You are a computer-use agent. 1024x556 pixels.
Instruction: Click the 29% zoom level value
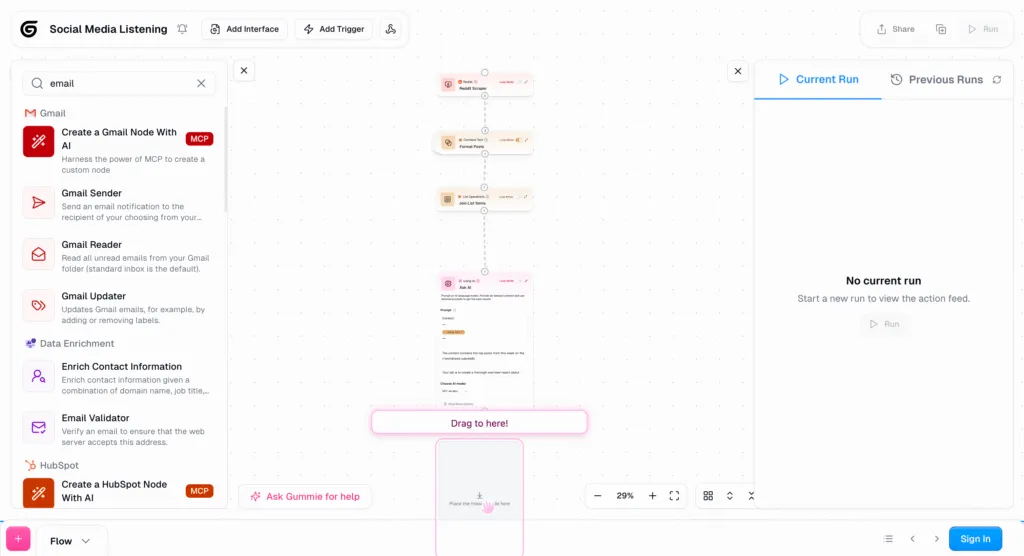625,496
